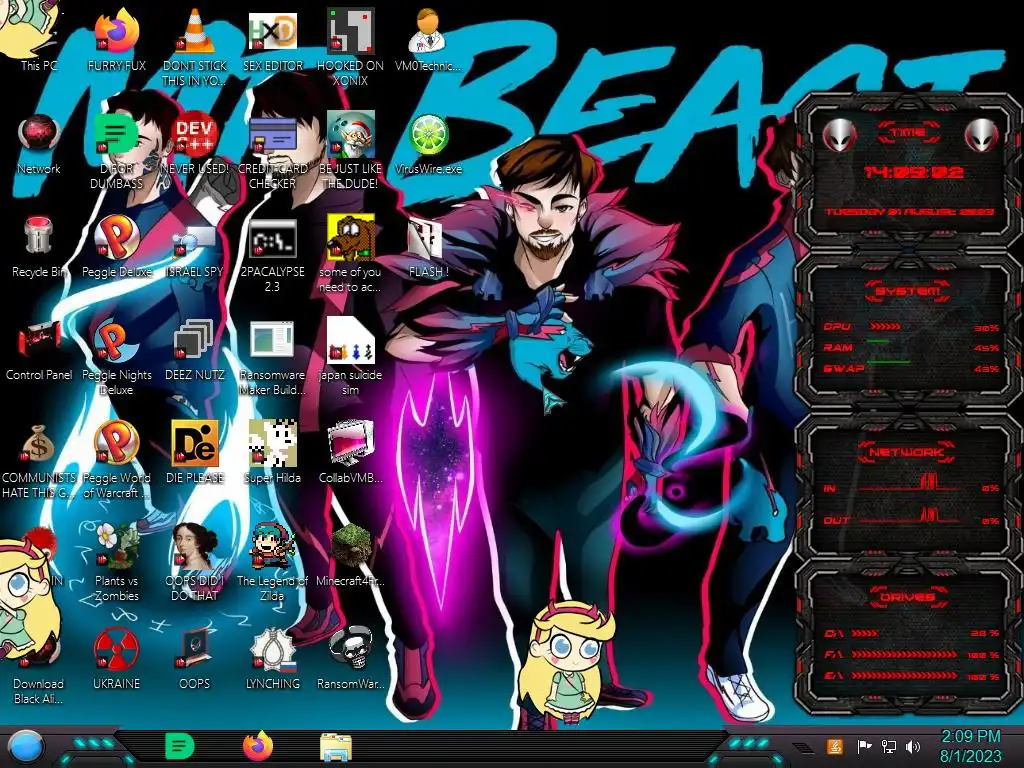The image size is (1024, 768).
Task: Open the Network desktop icon
Action: pyautogui.click(x=39, y=142)
